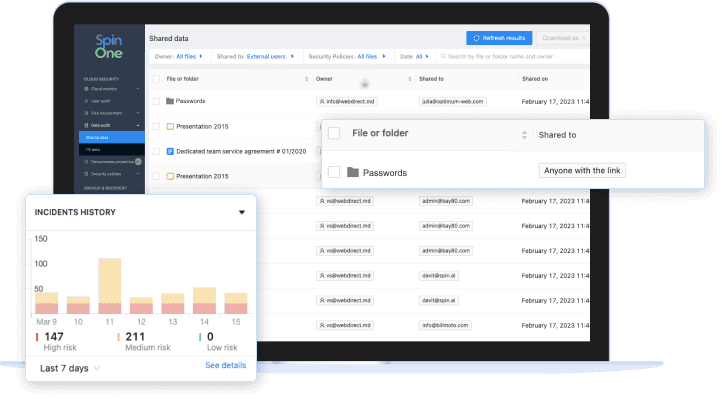Open the Owner: All files filter
The height and width of the screenshot is (399, 722).
pos(179,57)
